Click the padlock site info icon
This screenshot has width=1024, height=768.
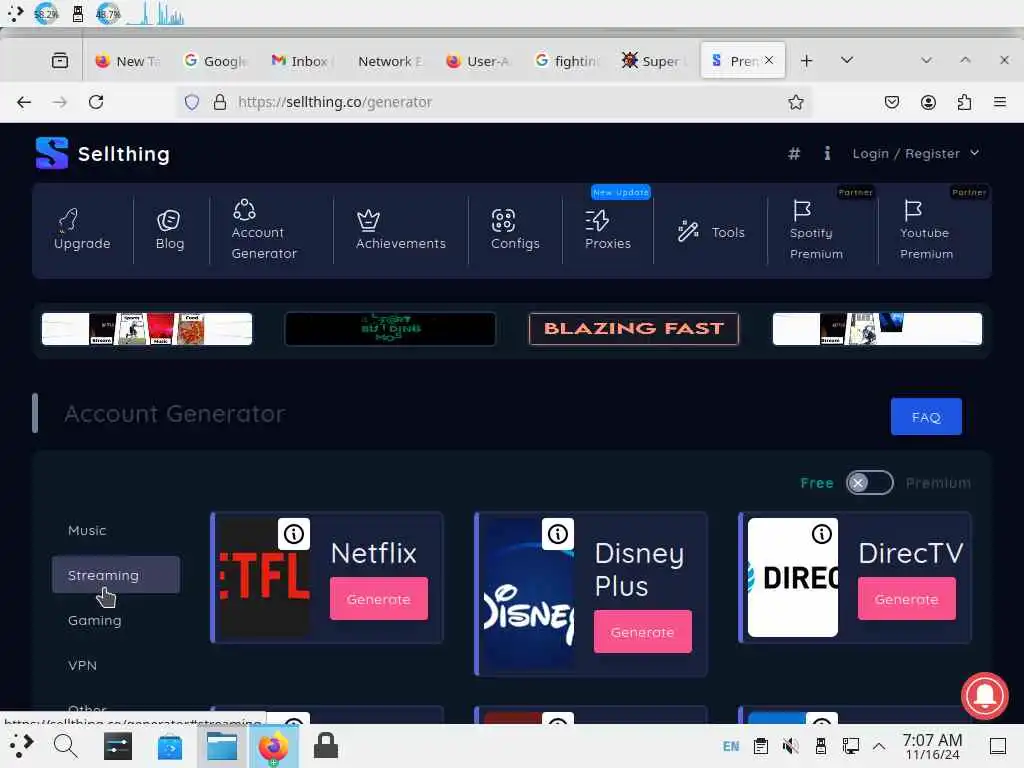[x=220, y=103]
